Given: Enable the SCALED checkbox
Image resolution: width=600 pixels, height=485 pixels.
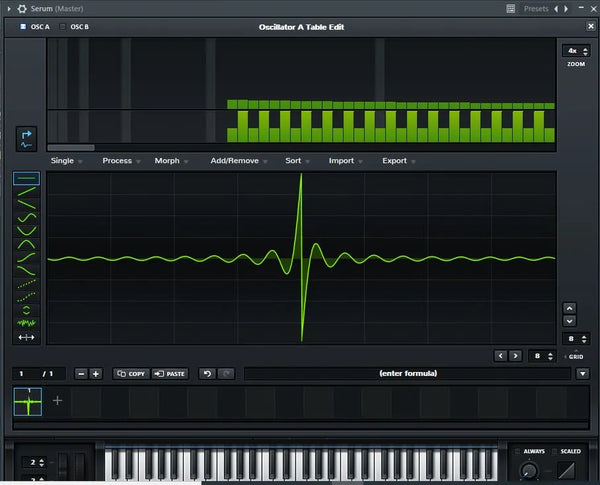Looking at the screenshot, I should 554,452.
